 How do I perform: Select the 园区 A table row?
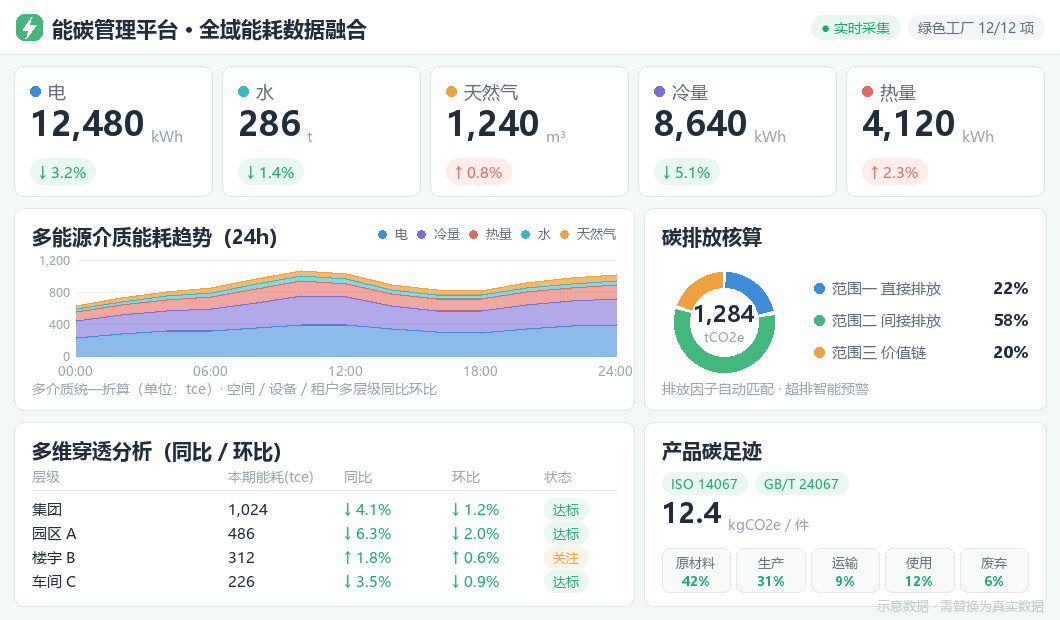pos(324,534)
